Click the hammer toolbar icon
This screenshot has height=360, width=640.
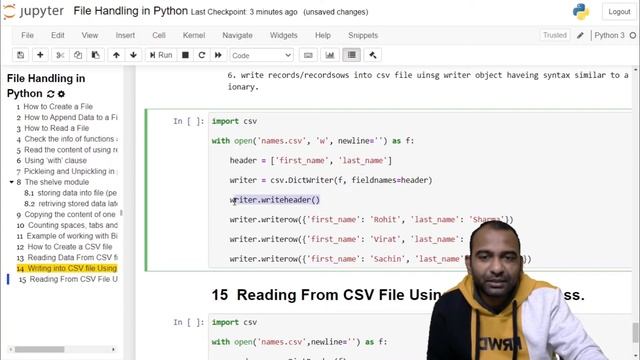[373, 55]
